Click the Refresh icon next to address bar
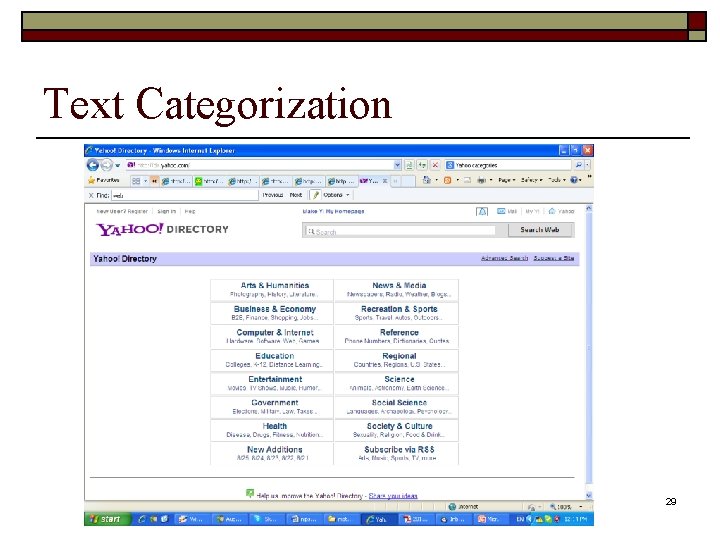 [422, 165]
